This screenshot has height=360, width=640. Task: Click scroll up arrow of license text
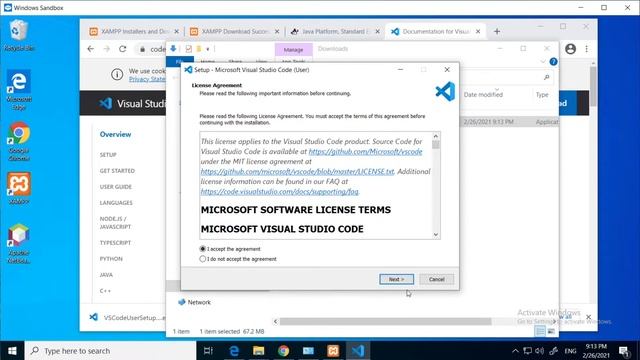click(436, 136)
